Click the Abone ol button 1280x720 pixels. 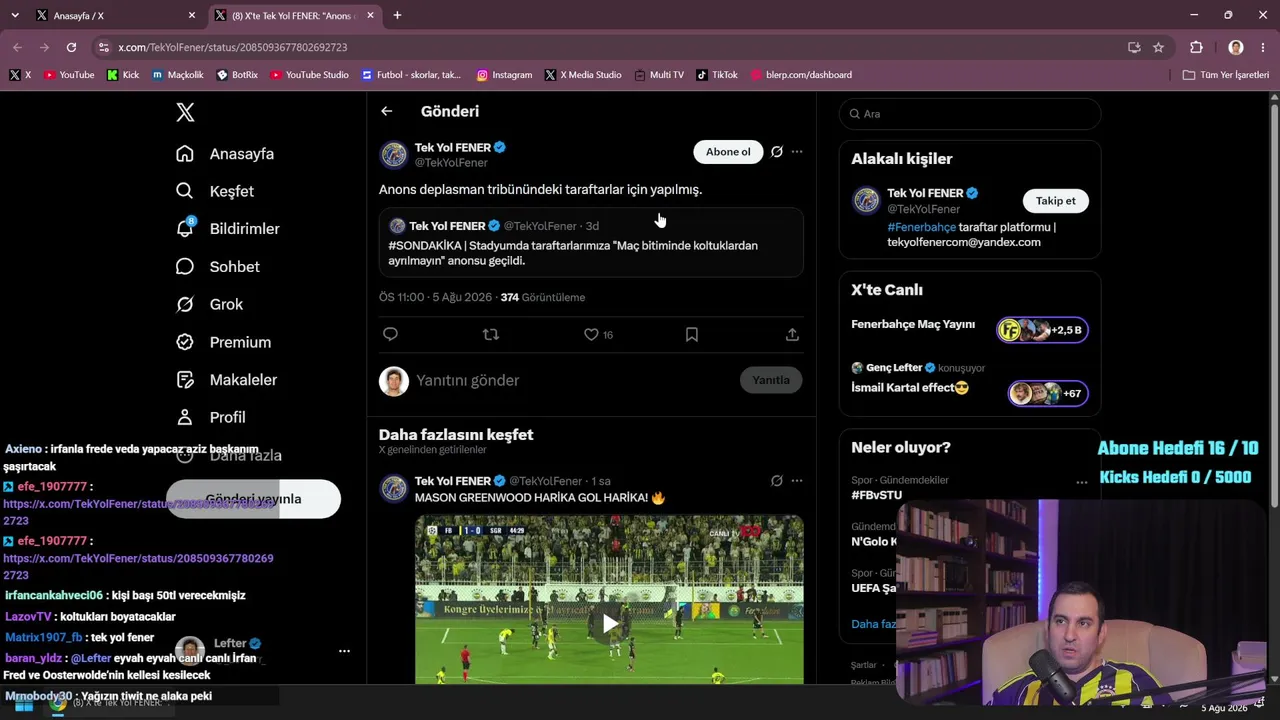728,152
